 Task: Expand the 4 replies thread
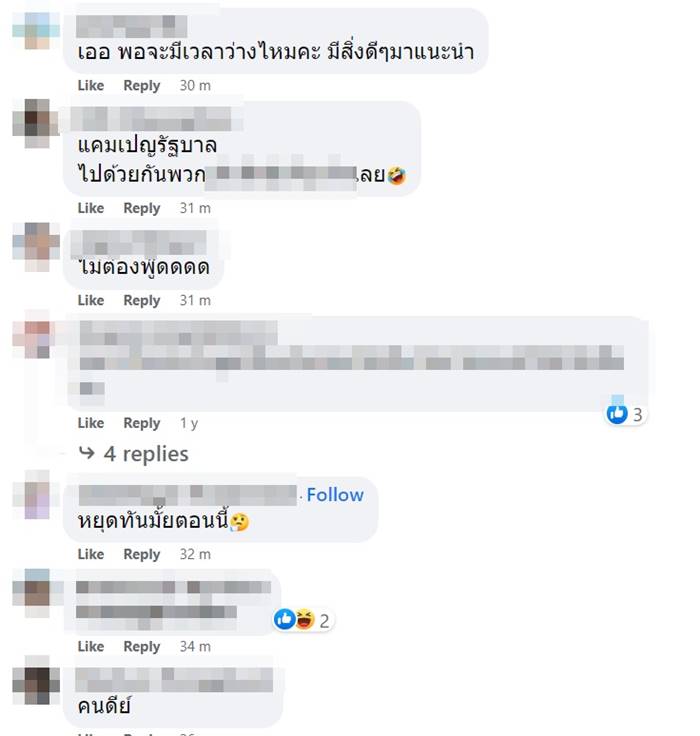146,454
